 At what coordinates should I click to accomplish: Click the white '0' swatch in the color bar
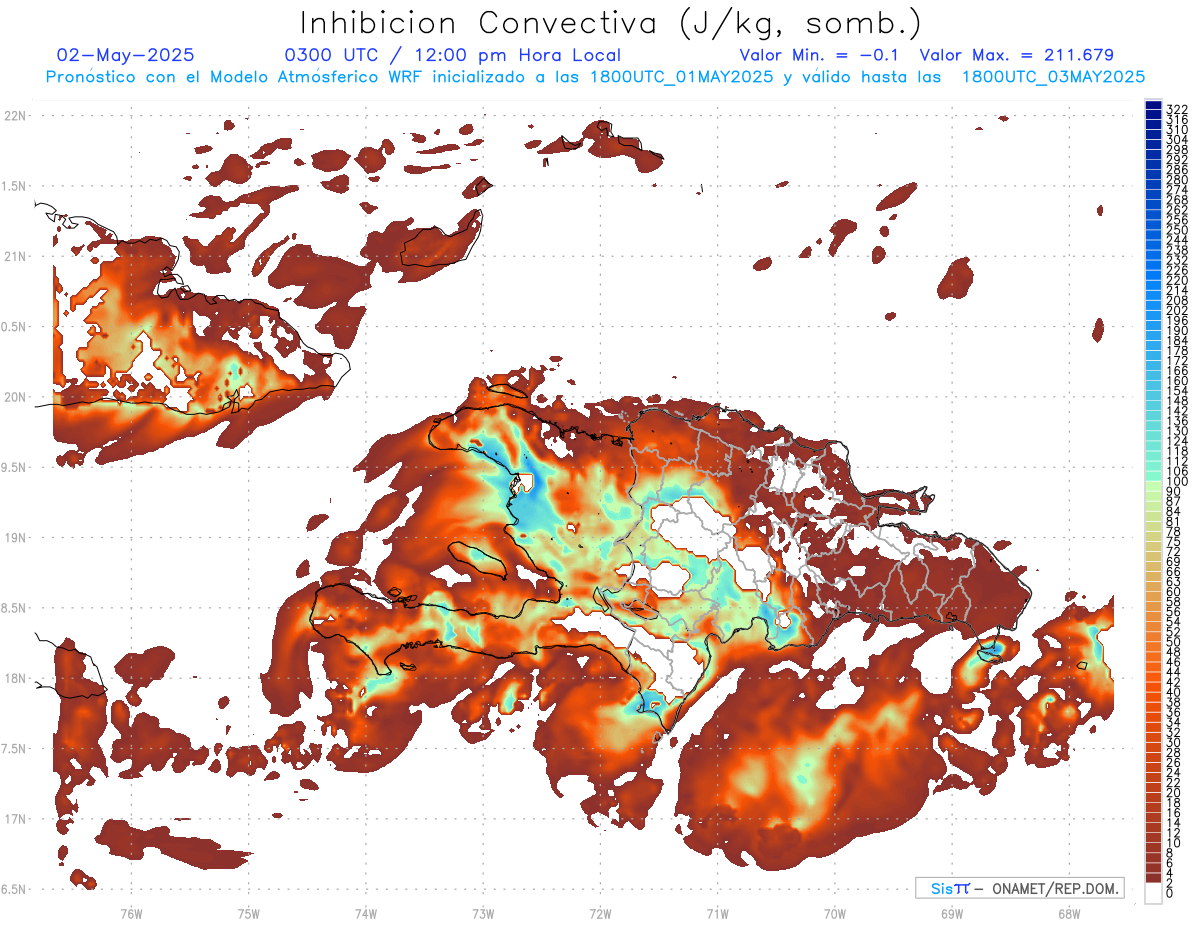tap(1153, 894)
